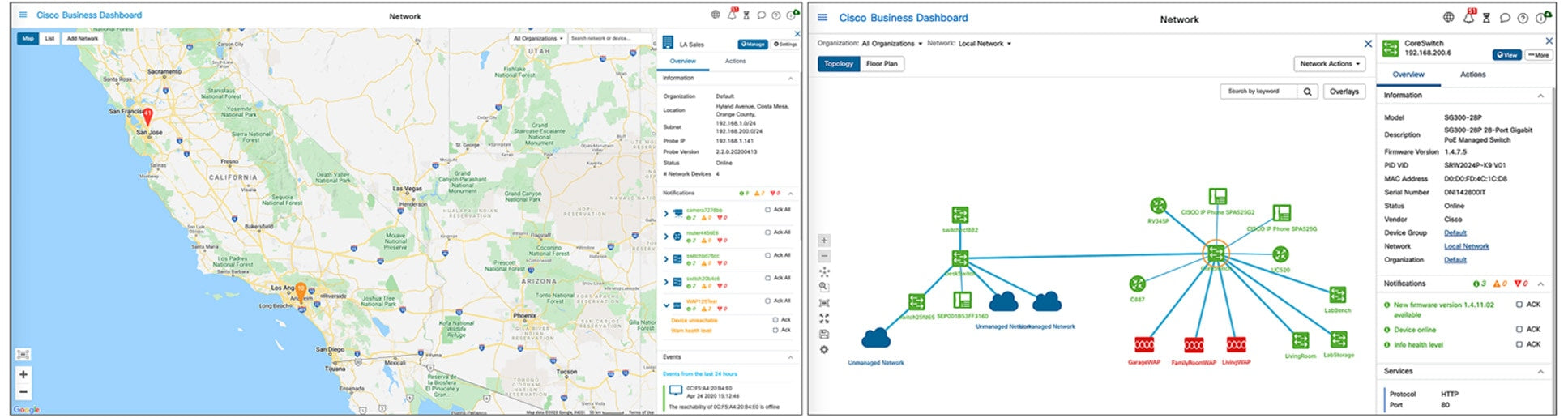Open the Network: Local Network dropdown
Viewport: 1568px width, 418px height.
(985, 44)
